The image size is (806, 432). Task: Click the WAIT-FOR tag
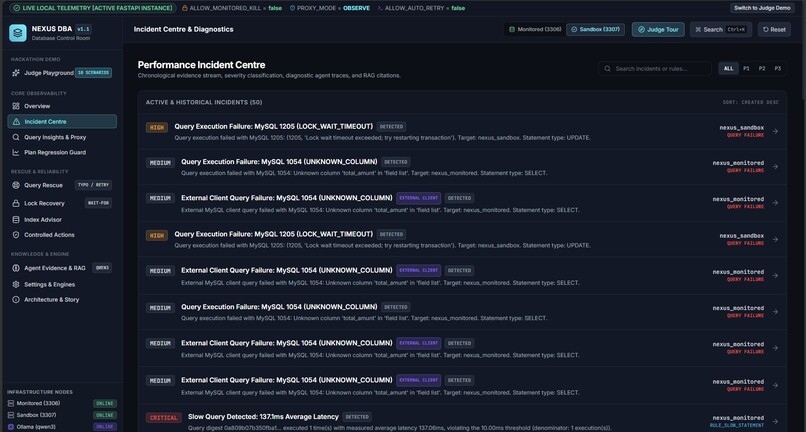click(x=98, y=203)
